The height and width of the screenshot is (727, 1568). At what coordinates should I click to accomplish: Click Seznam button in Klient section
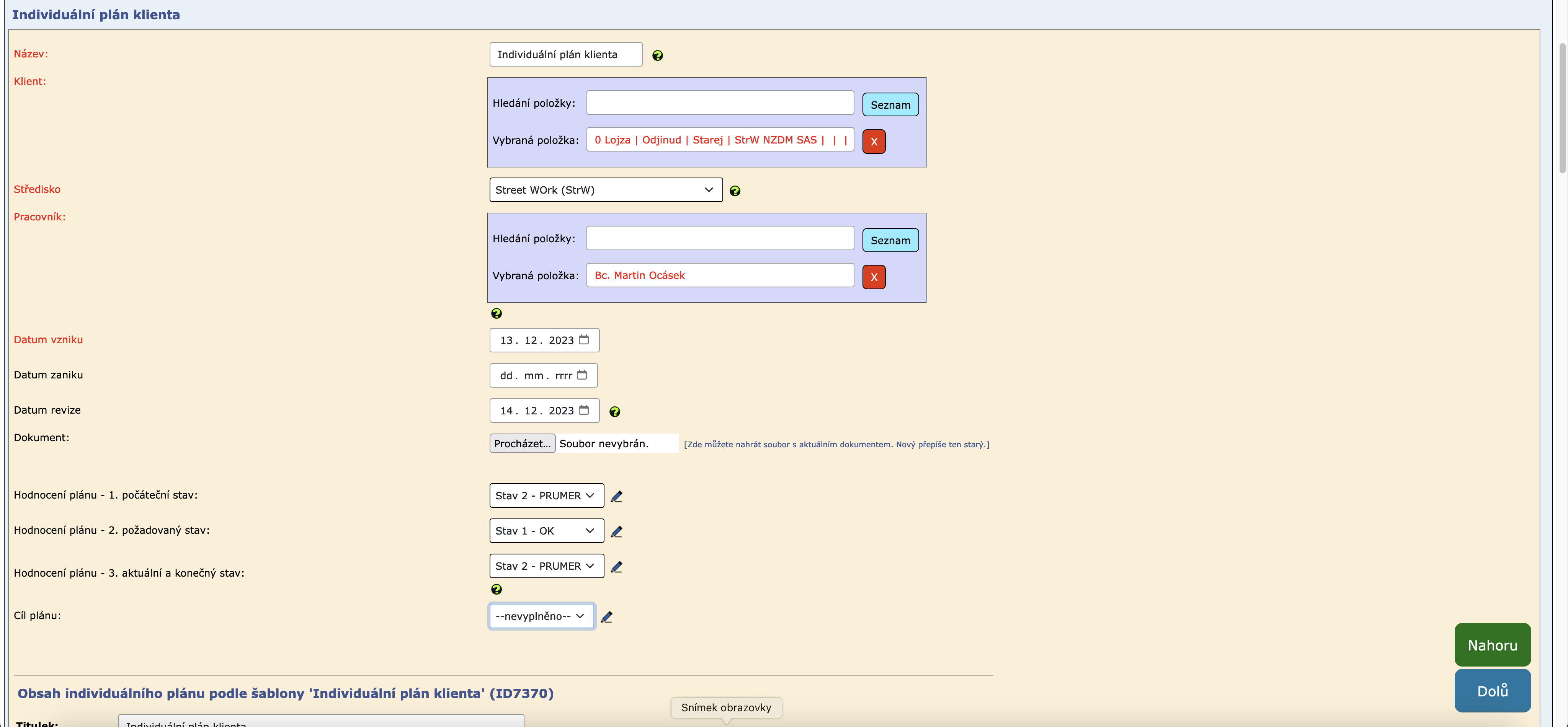(890, 104)
